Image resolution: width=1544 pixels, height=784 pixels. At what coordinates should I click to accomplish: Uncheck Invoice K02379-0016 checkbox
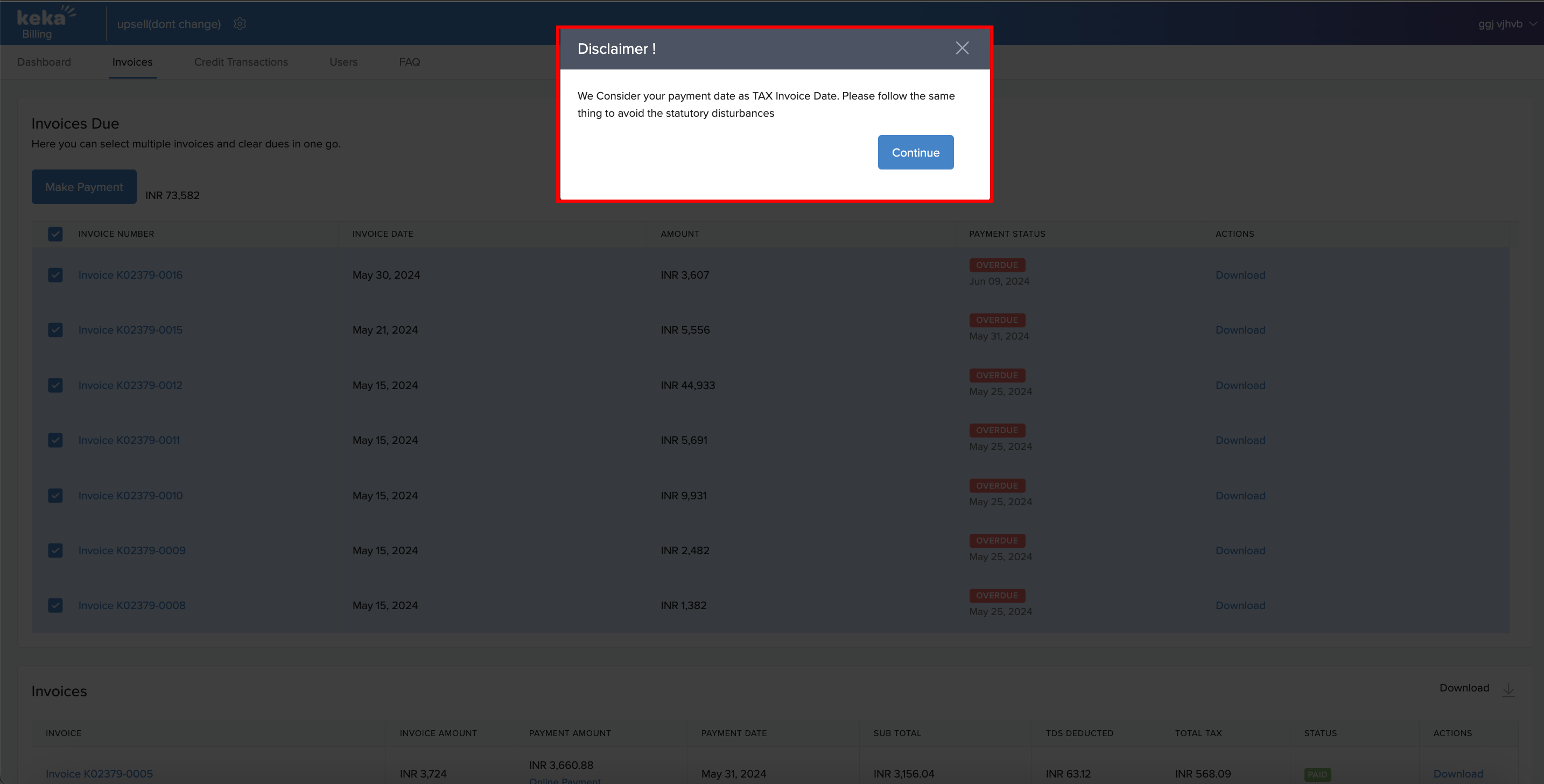tap(55, 275)
